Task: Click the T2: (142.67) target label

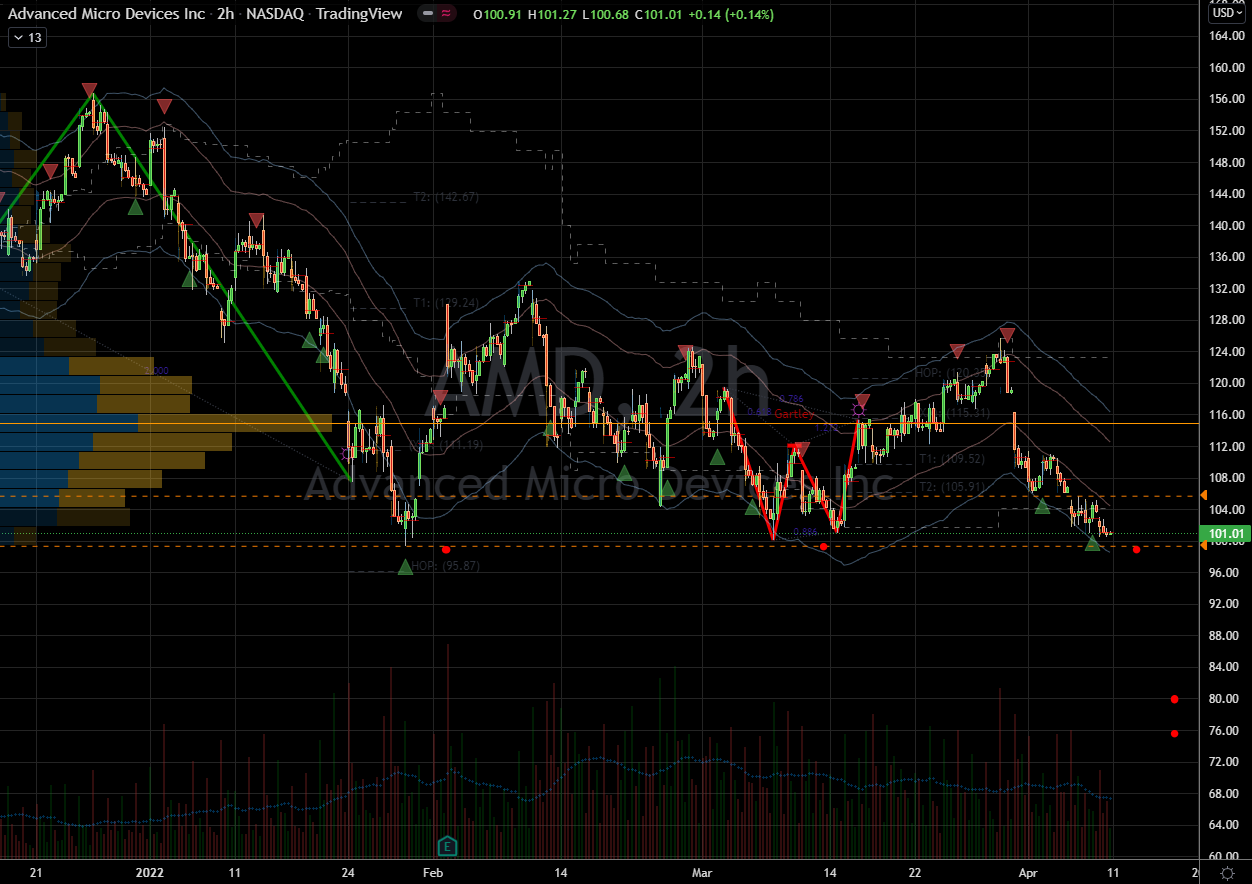Action: 446,197
